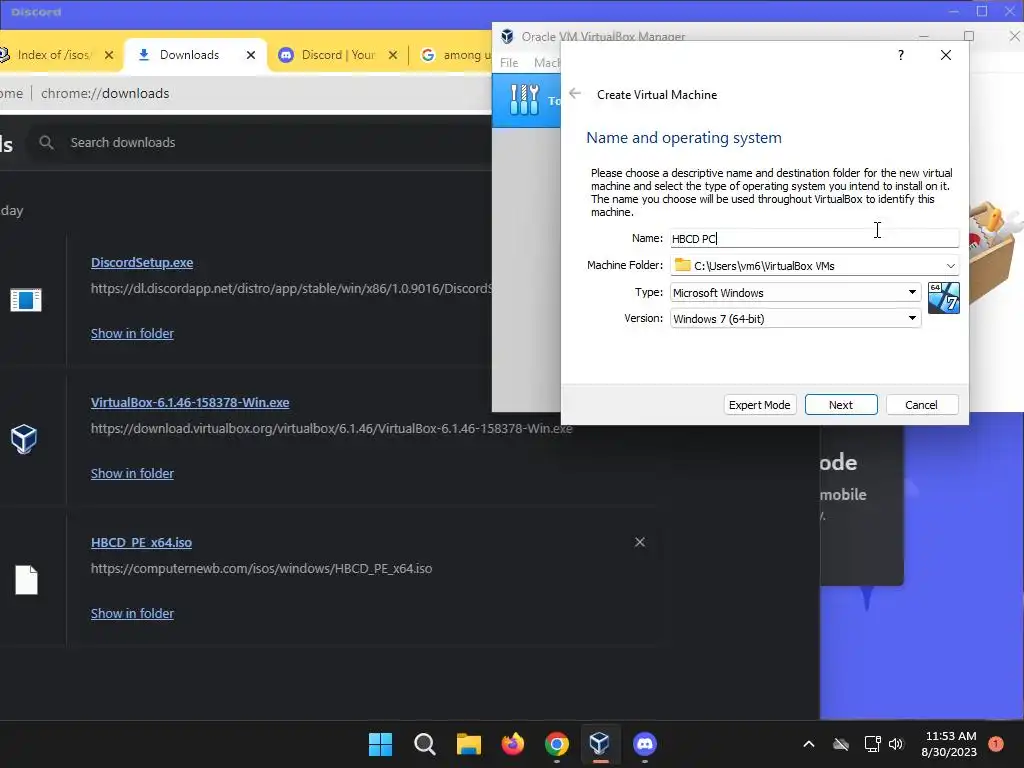The height and width of the screenshot is (768, 1024).
Task: Open the clock showing 11:53 AM
Action: click(x=950, y=744)
